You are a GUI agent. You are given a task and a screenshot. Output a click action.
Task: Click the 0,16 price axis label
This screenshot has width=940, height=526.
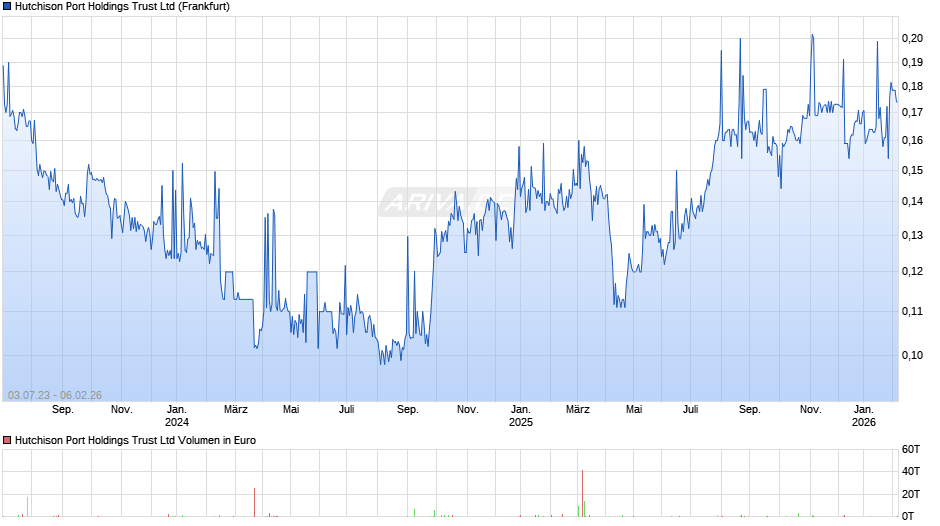tap(912, 140)
